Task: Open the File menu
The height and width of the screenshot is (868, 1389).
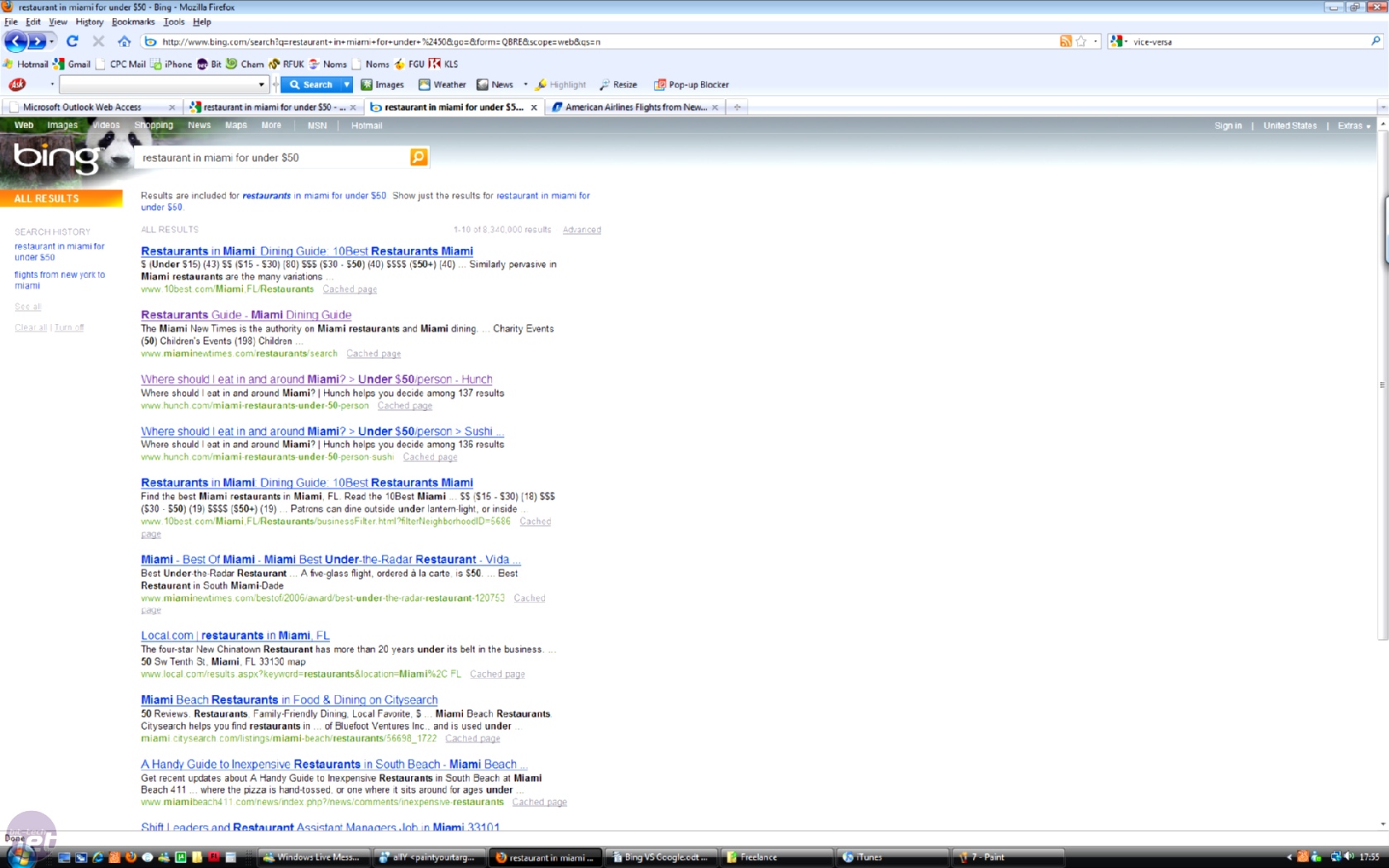Action: pyautogui.click(x=11, y=21)
